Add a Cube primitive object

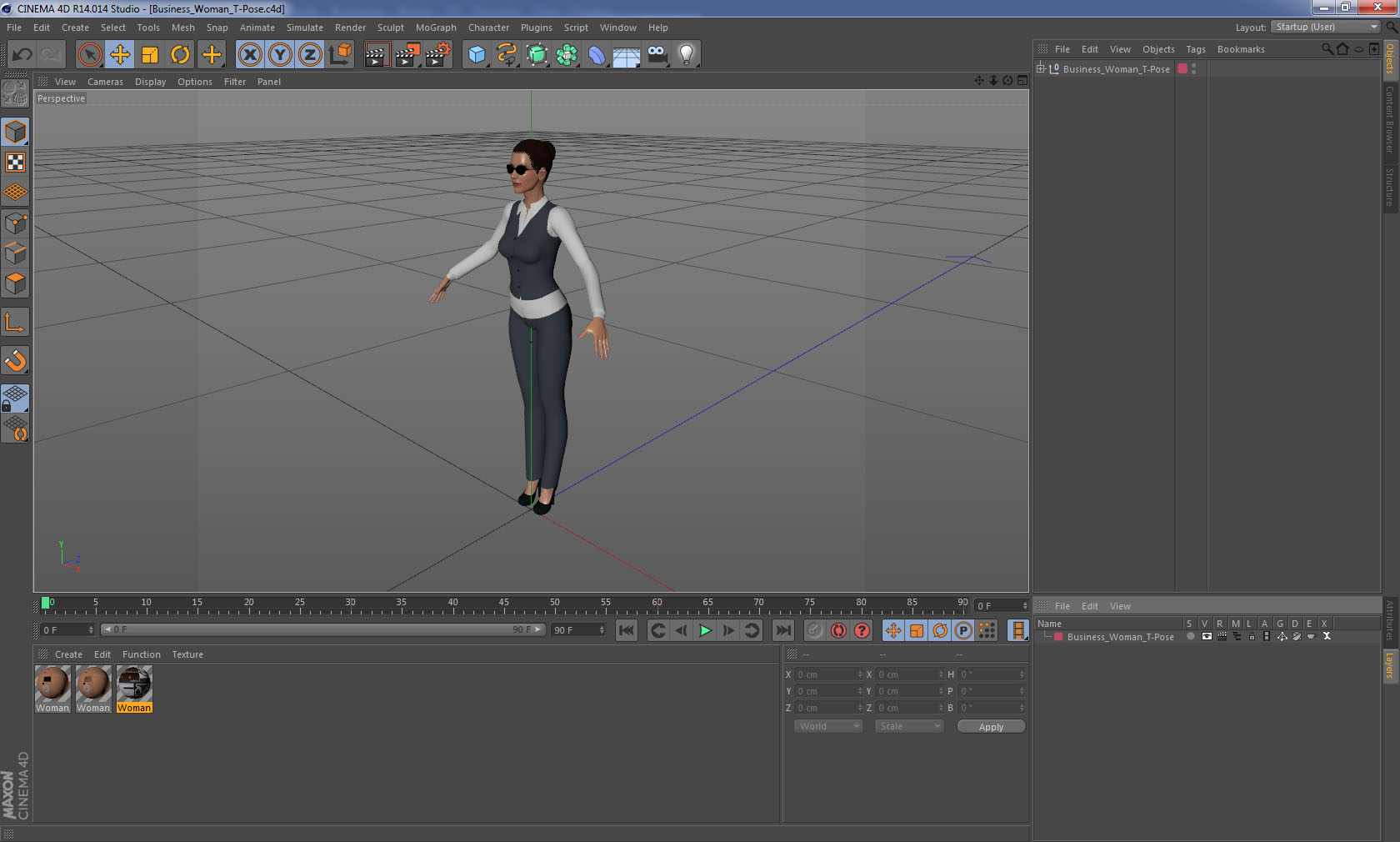[477, 55]
